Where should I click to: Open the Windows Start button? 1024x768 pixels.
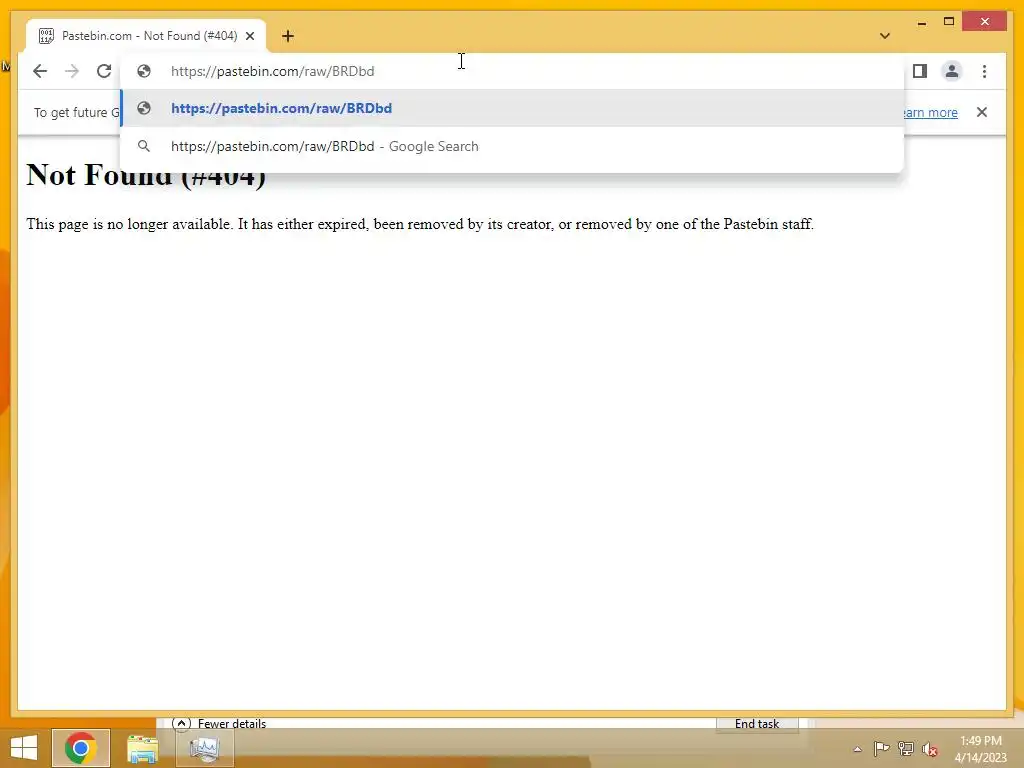tap(24, 748)
